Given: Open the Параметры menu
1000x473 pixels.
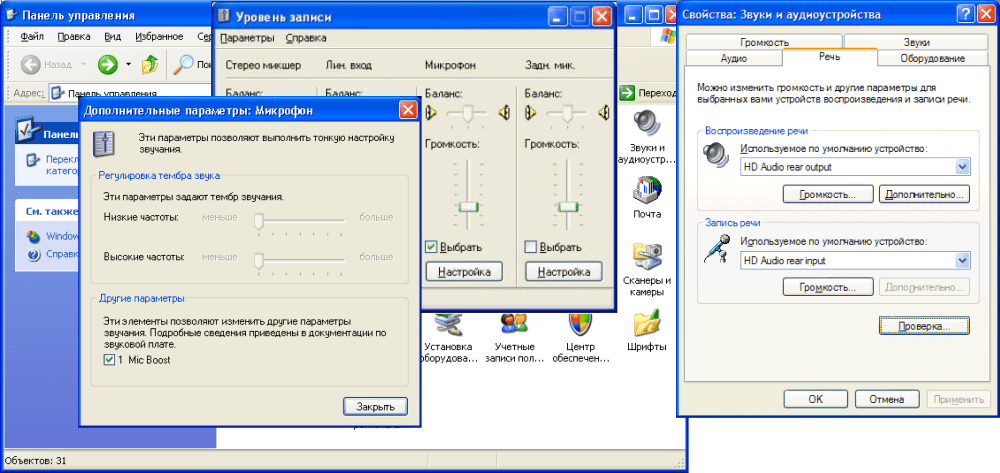Looking at the screenshot, I should coord(247,38).
